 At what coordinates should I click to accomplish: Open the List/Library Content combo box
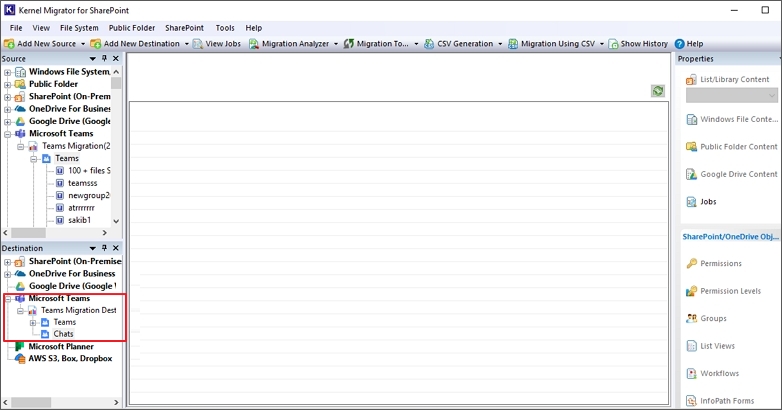point(732,95)
